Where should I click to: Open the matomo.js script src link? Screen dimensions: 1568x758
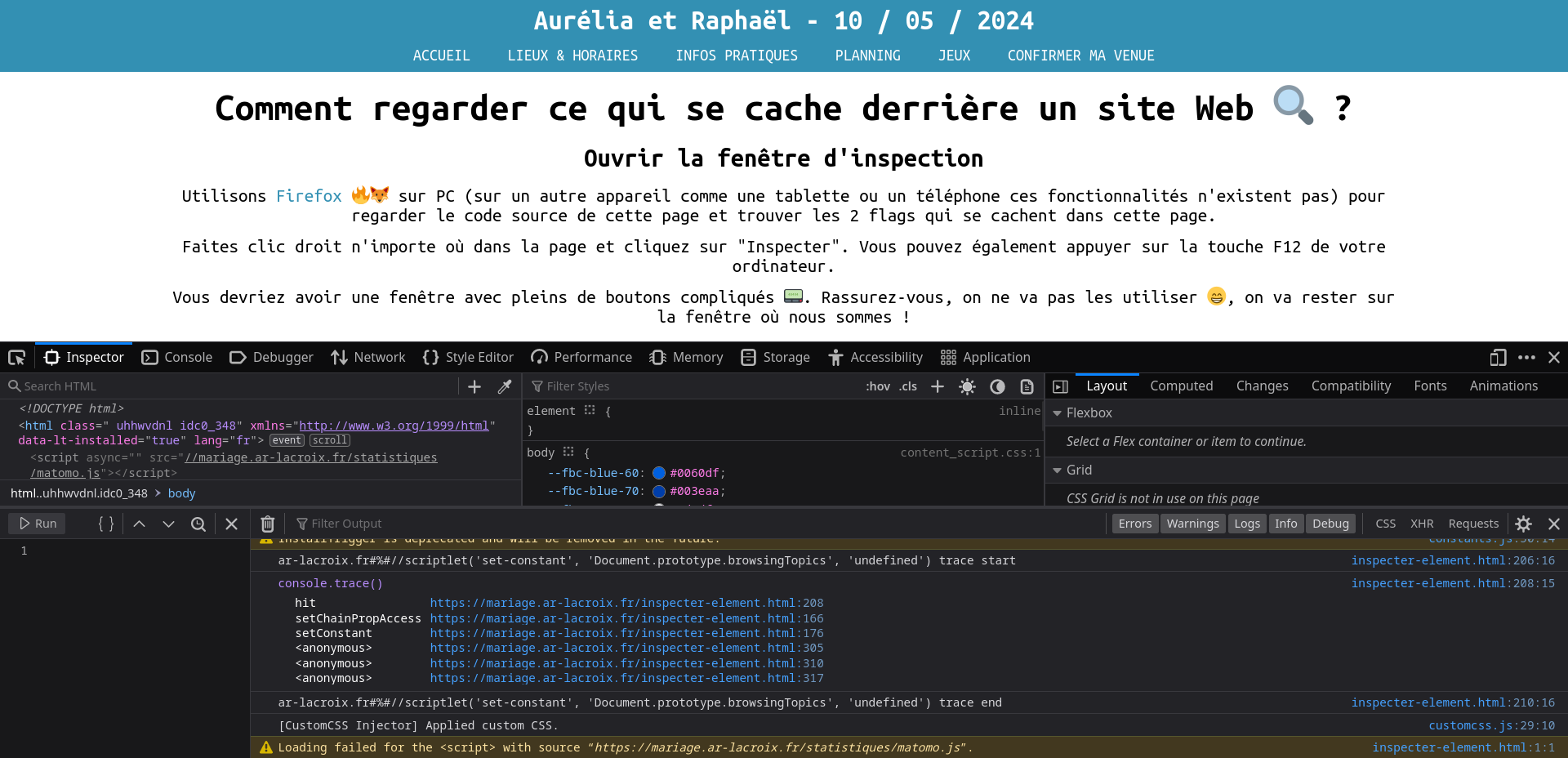[234, 465]
